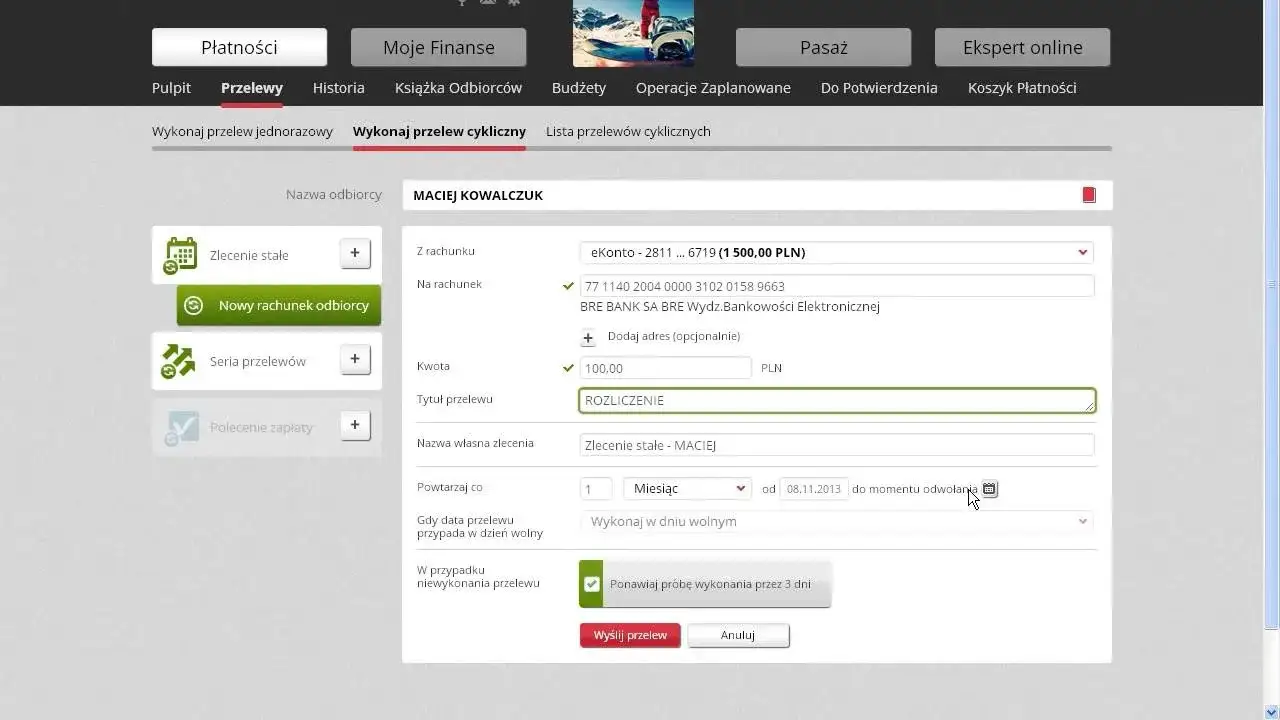Open the Wykonaj w dniu wolnym dropdown
The width and height of the screenshot is (1280, 720).
pos(836,521)
